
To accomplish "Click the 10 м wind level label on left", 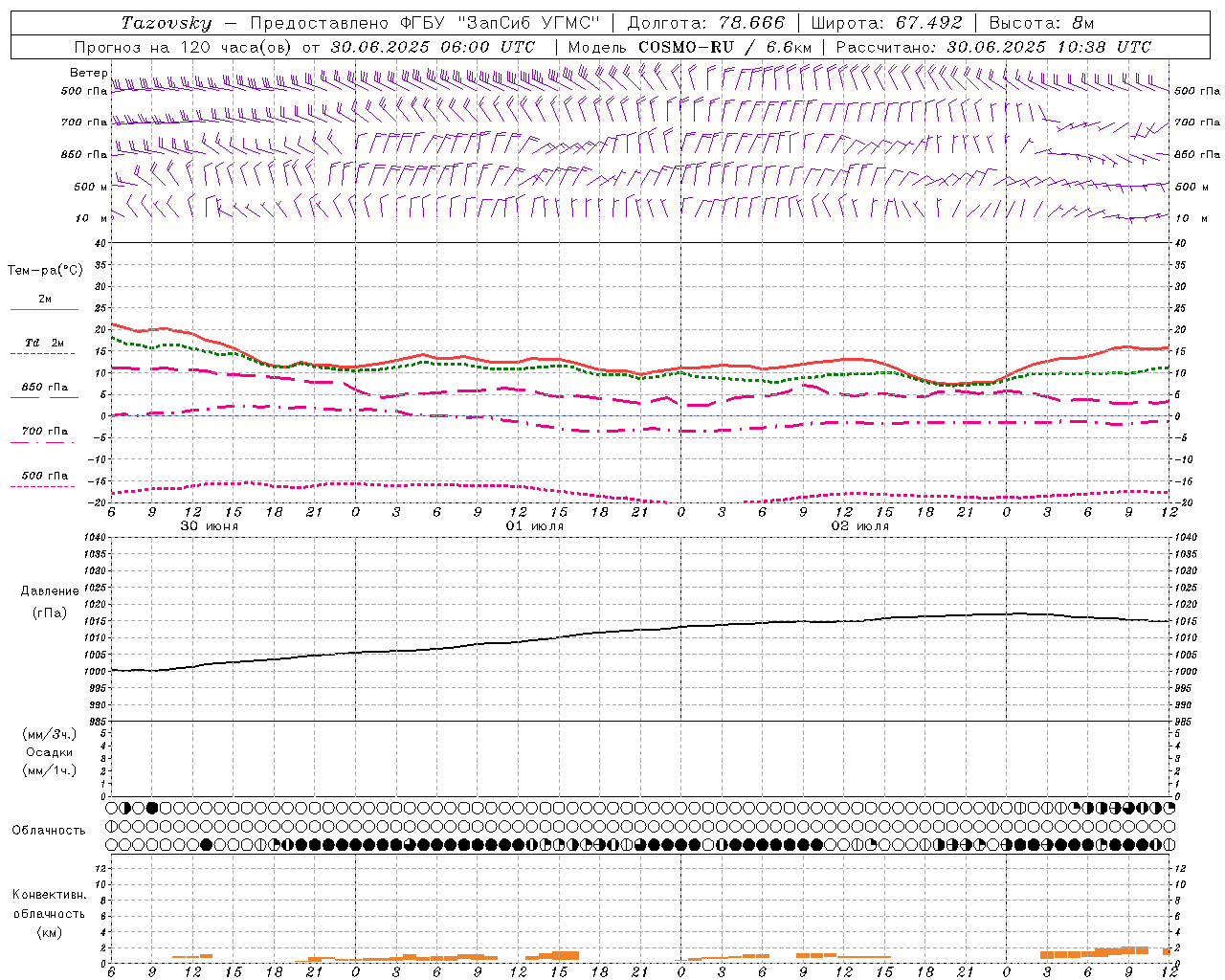I will 92,218.
